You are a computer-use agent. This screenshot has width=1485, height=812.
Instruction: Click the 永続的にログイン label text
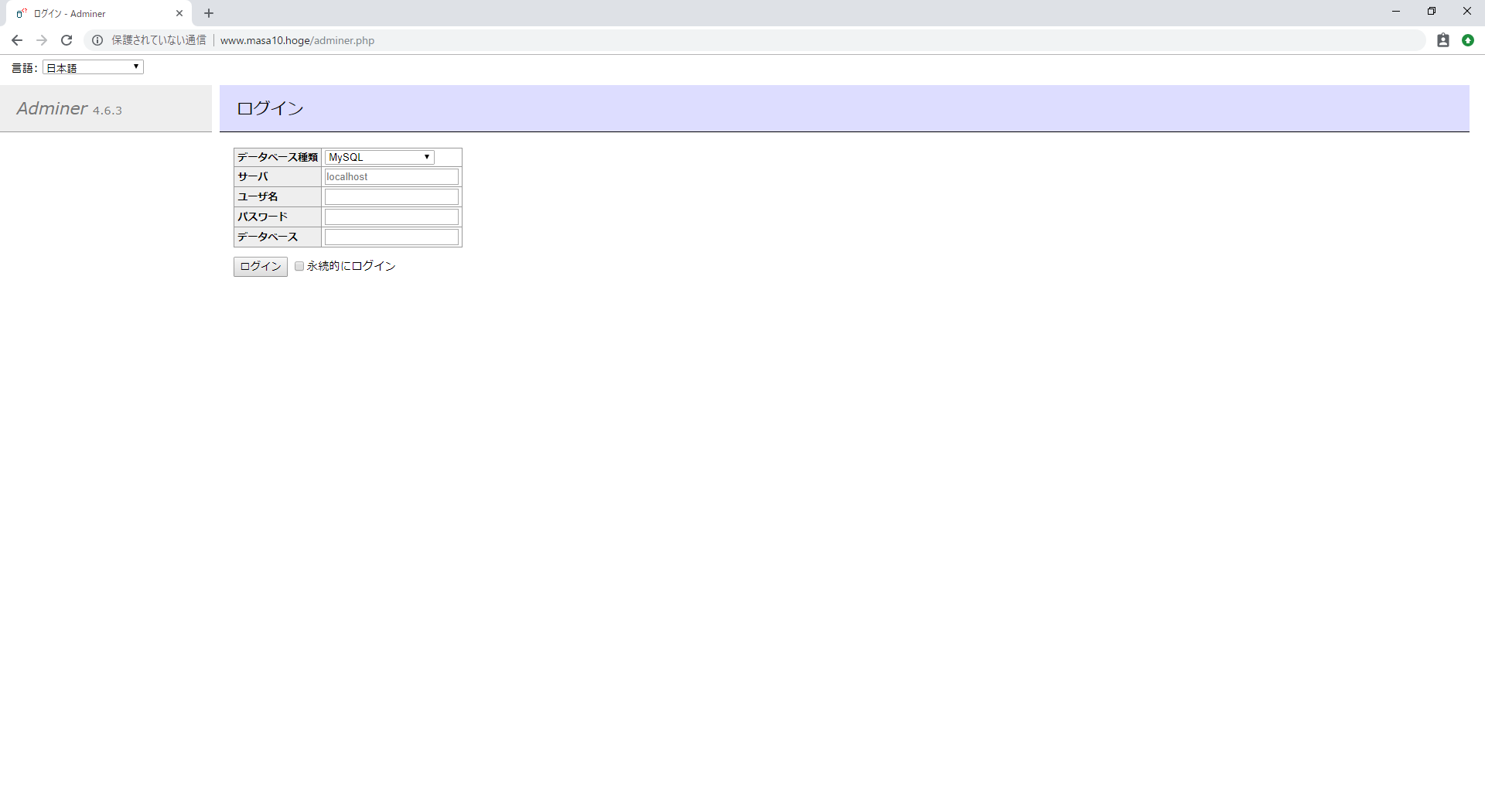(351, 266)
